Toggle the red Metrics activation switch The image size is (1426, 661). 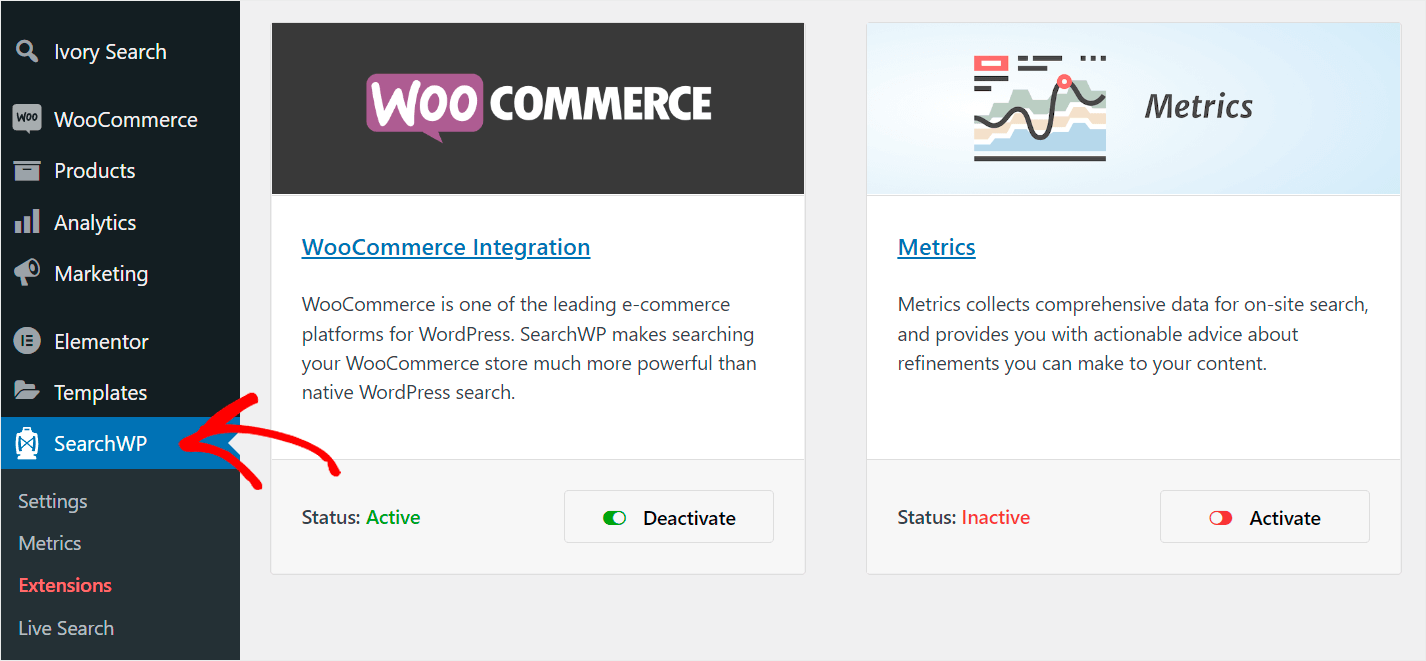1220,518
